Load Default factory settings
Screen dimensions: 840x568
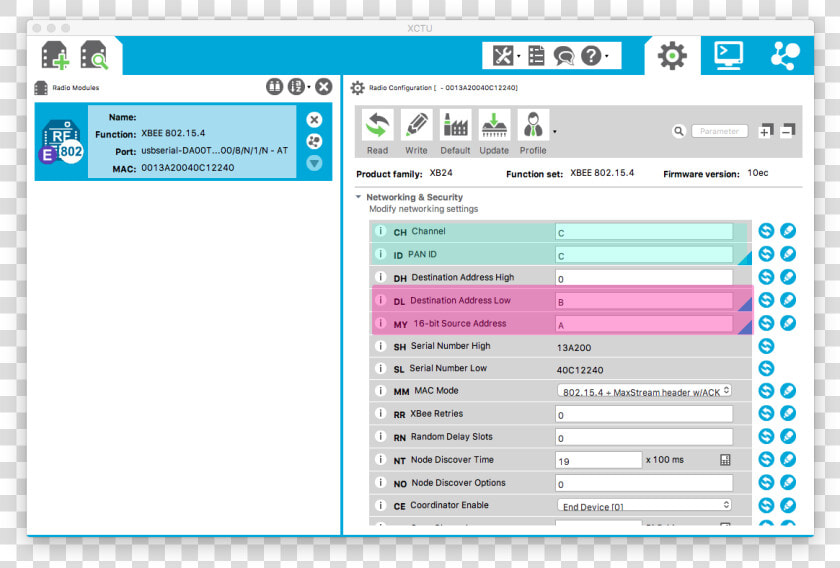point(455,132)
